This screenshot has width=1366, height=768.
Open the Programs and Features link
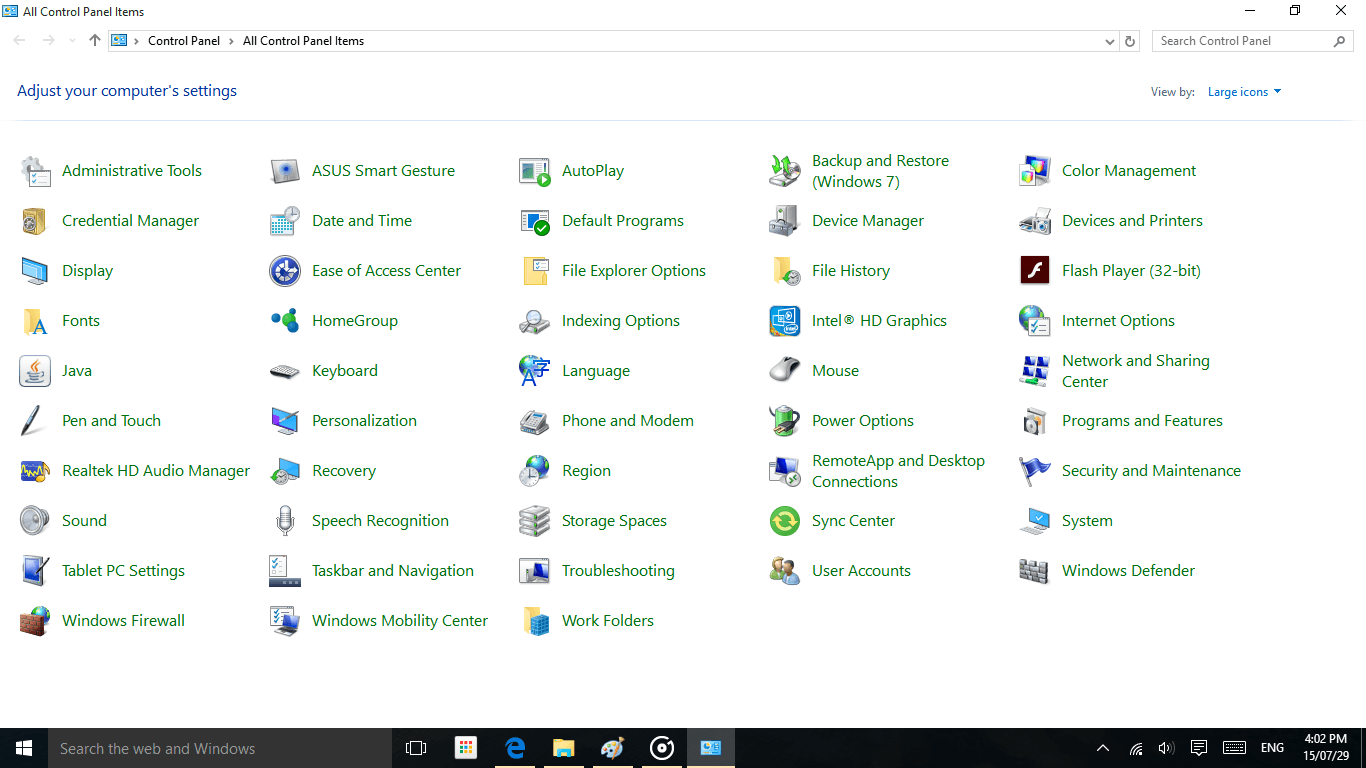pyautogui.click(x=1142, y=421)
